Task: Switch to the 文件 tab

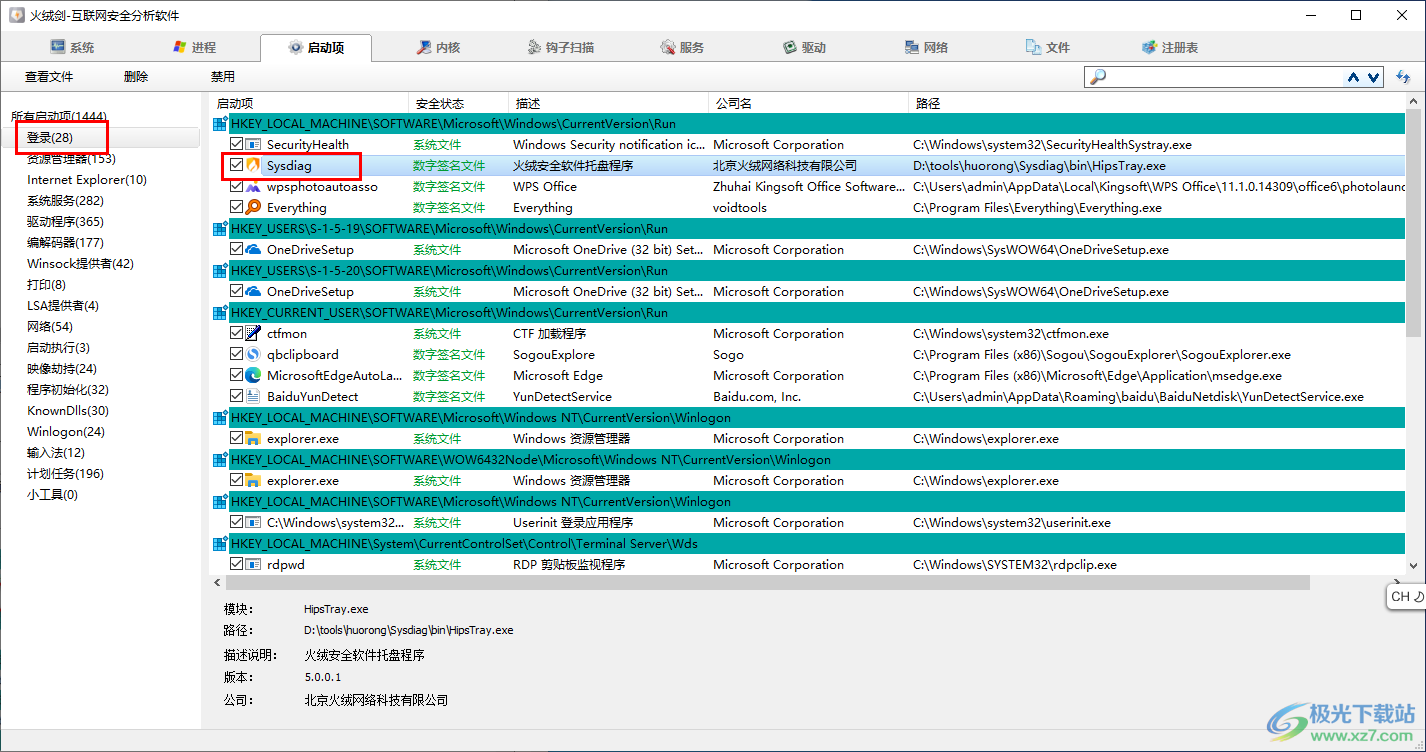Action: pos(1048,47)
